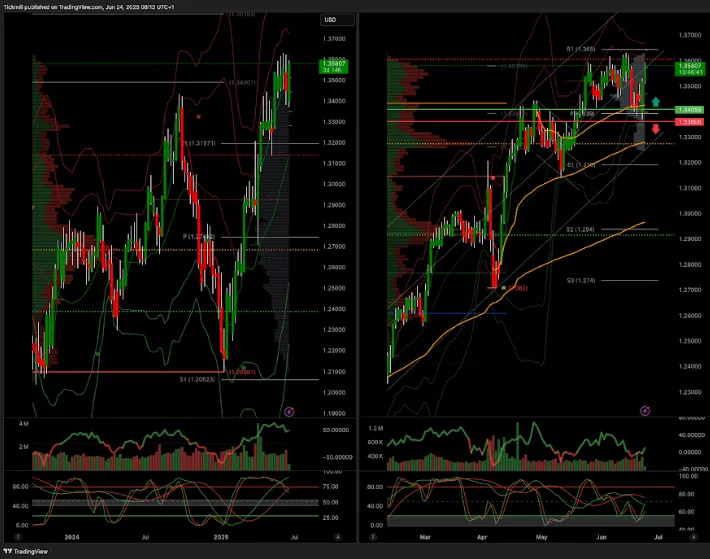Click the purple lightning icon on right chart
Image resolution: width=710 pixels, height=559 pixels.
click(644, 410)
